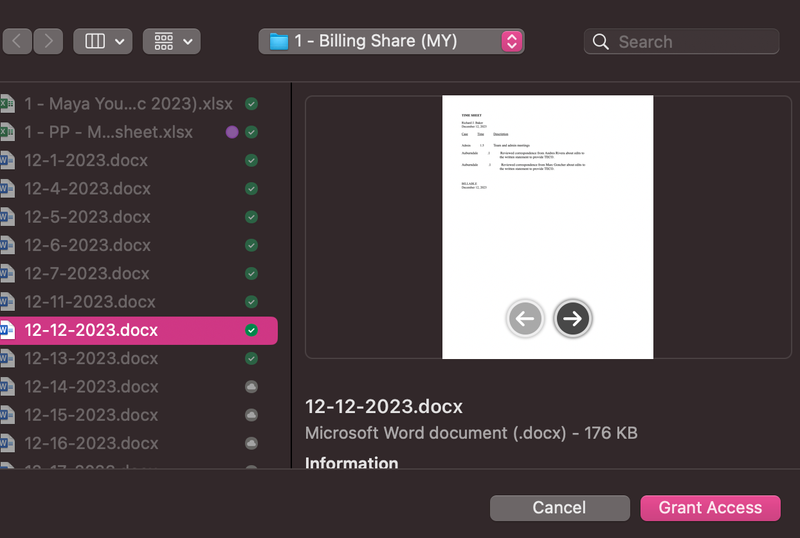800x538 pixels.
Task: Click synced checkmark badge for 12-5-2023.docx
Action: coord(252,217)
